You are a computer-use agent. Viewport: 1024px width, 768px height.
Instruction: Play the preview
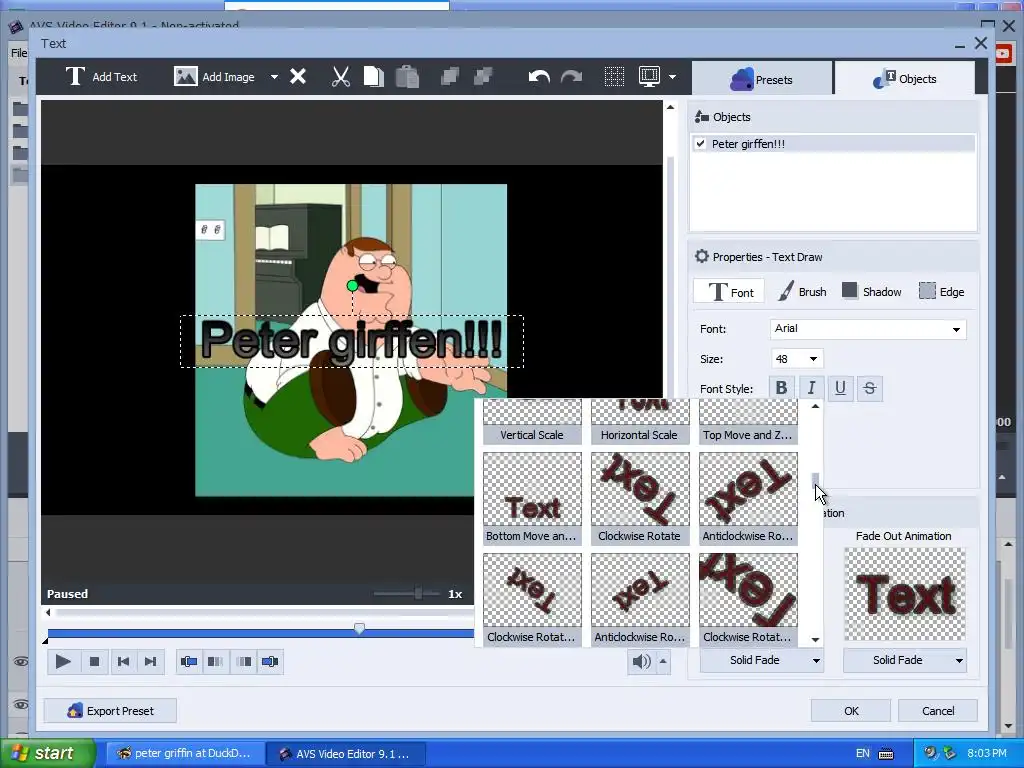[x=63, y=662]
